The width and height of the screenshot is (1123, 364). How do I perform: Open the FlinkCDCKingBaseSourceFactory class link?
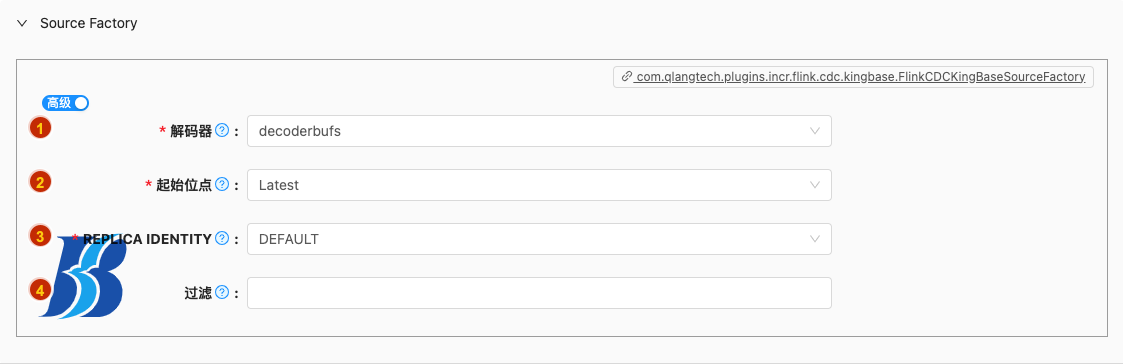[x=854, y=77]
